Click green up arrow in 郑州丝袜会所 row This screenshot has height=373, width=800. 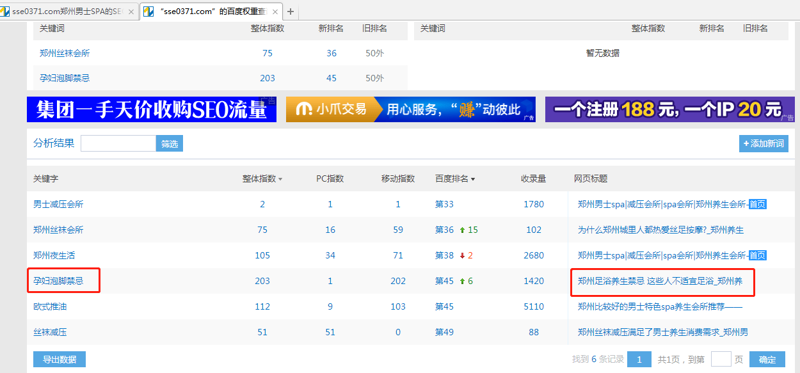pos(462,230)
